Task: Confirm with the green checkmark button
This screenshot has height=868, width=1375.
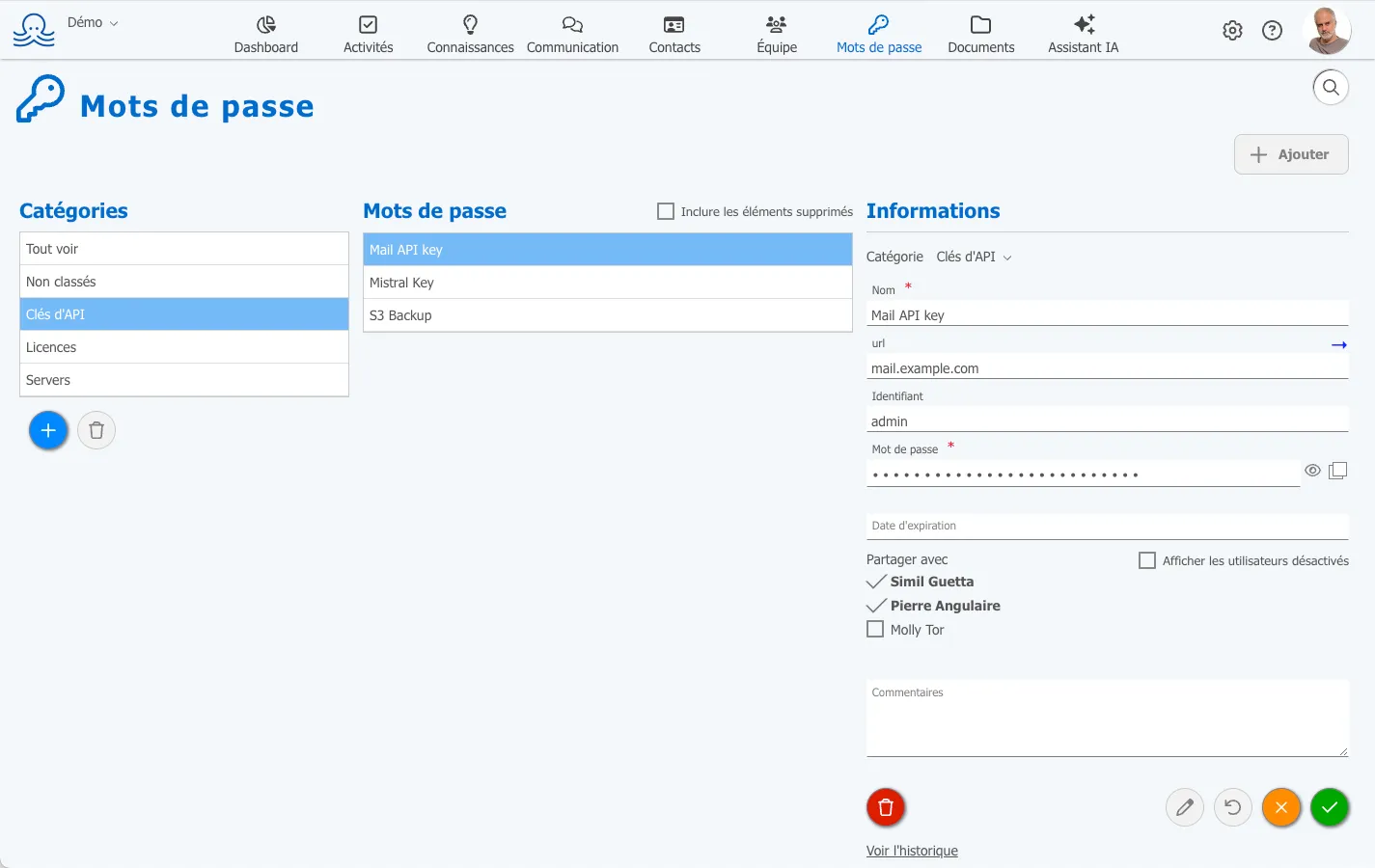Action: 1330,807
